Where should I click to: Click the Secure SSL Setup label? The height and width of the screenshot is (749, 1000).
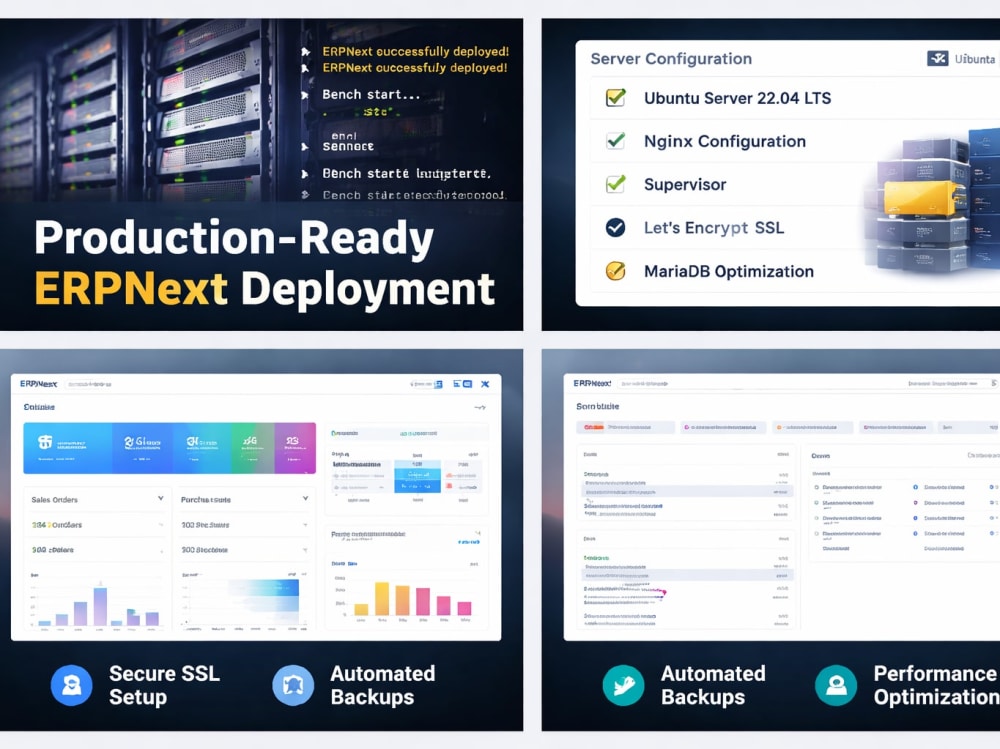[165, 685]
